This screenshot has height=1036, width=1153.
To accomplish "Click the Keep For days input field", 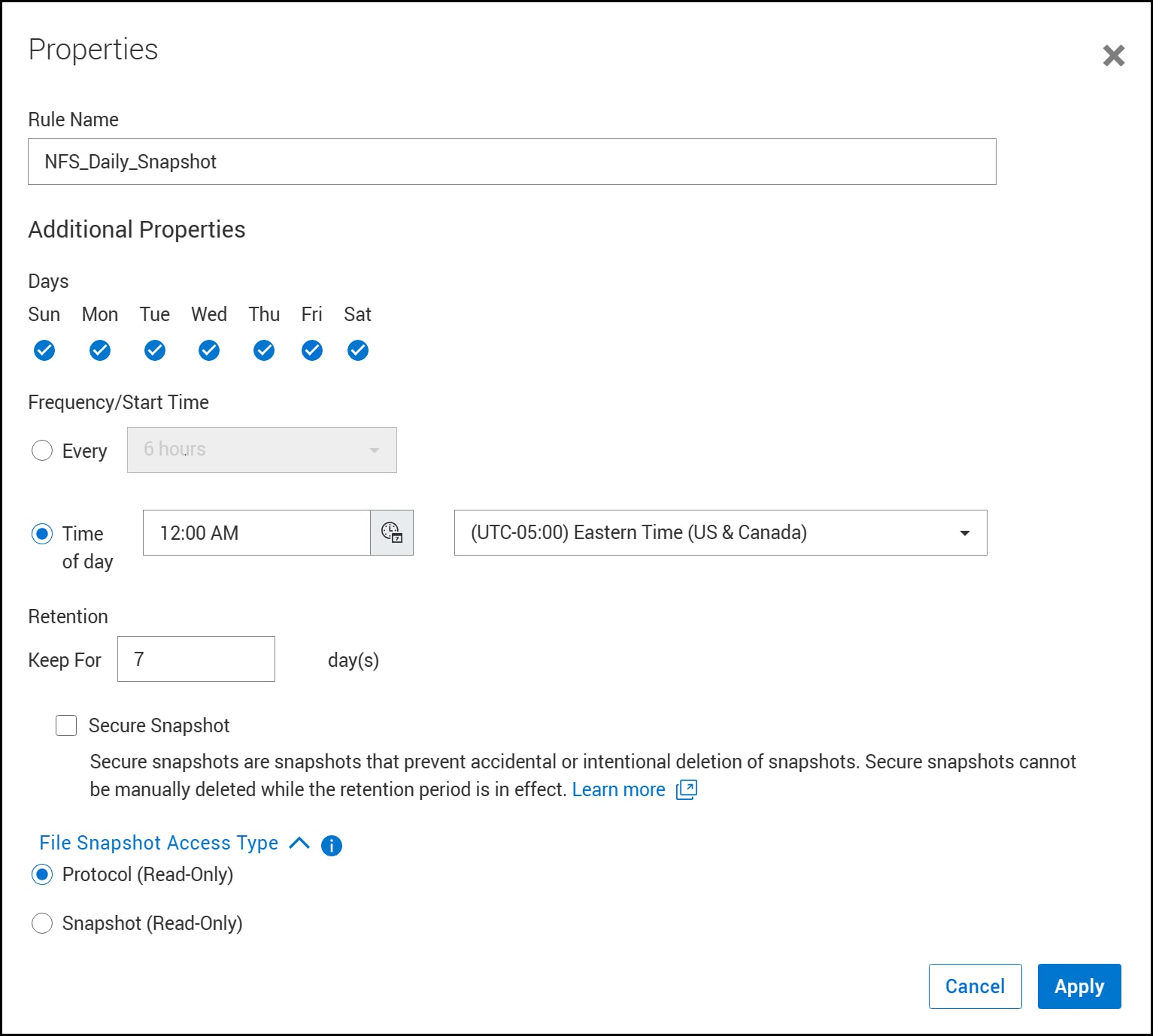I will 196,659.
